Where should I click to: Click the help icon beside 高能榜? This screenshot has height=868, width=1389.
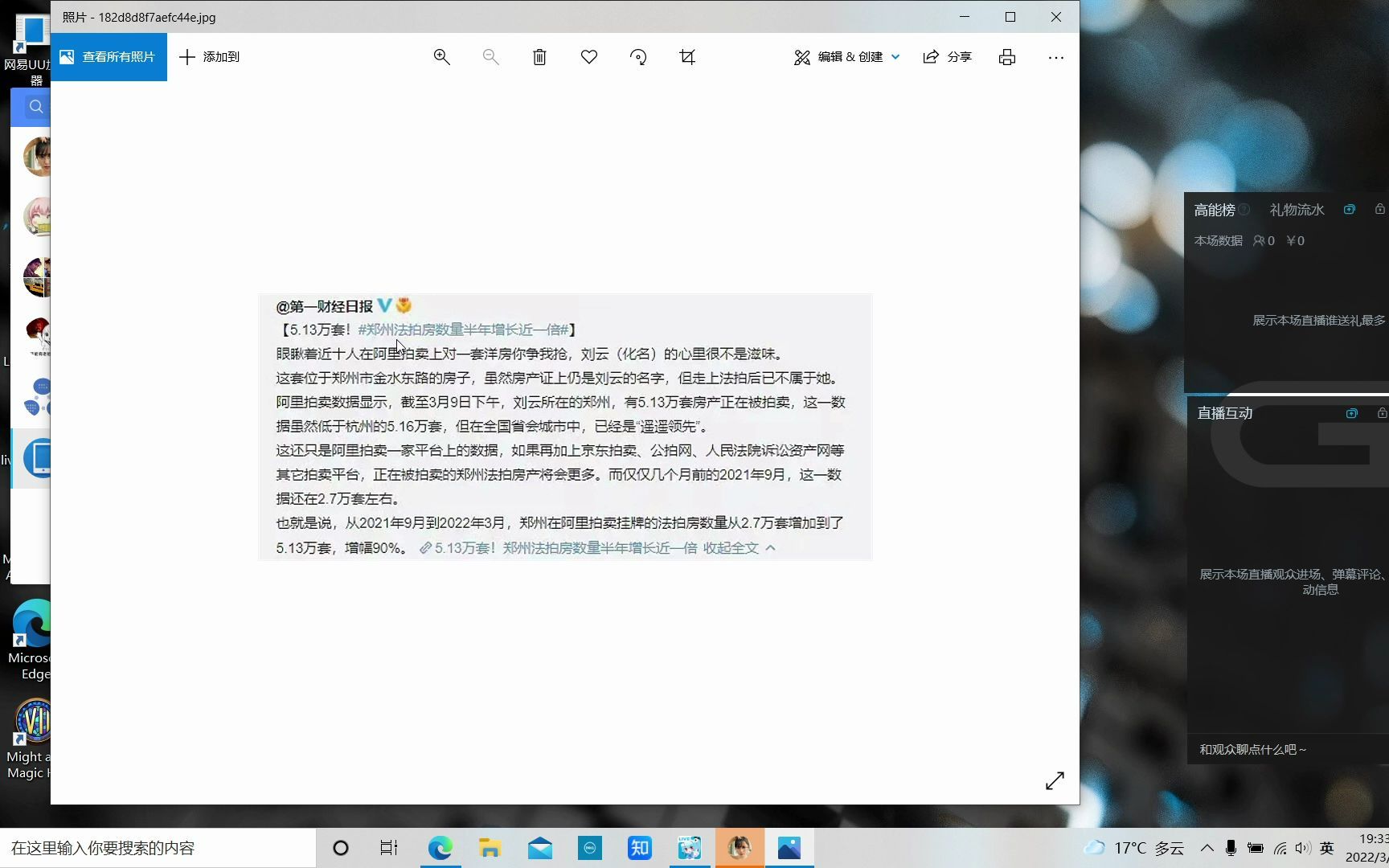click(x=1244, y=210)
